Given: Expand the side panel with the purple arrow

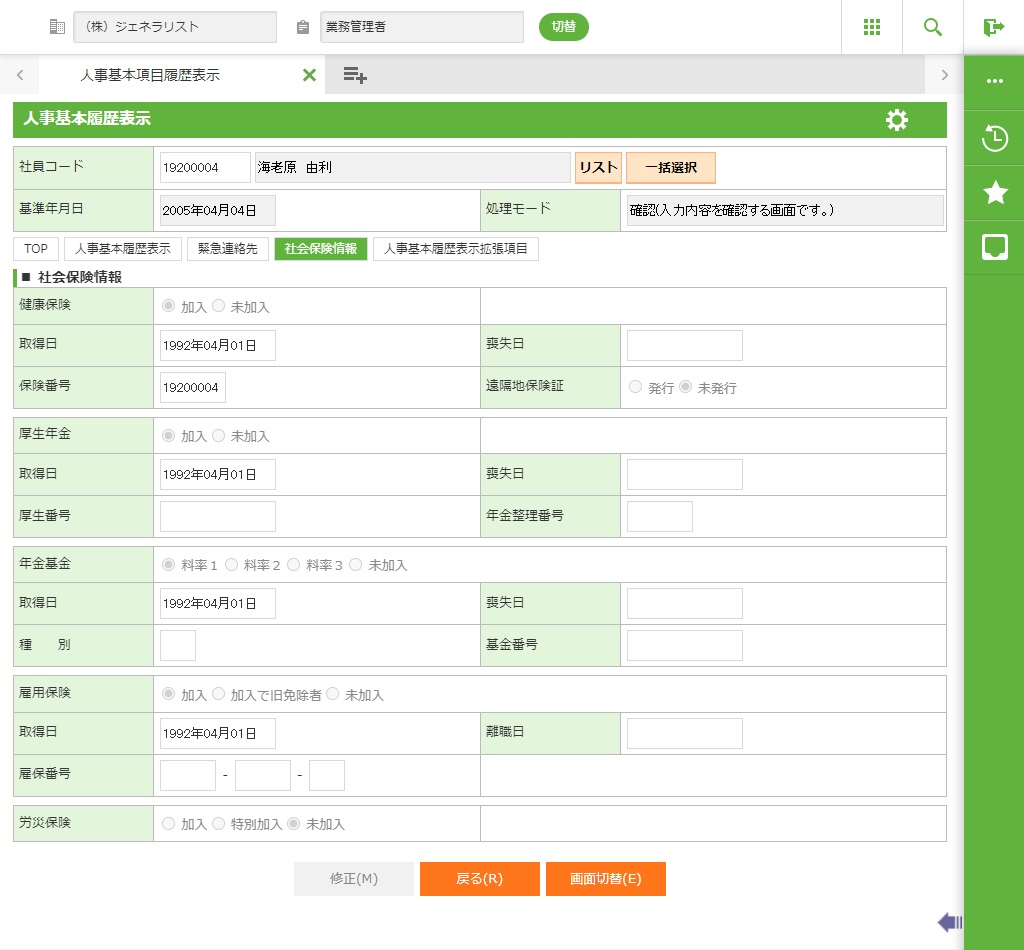Looking at the screenshot, I should coord(949,922).
